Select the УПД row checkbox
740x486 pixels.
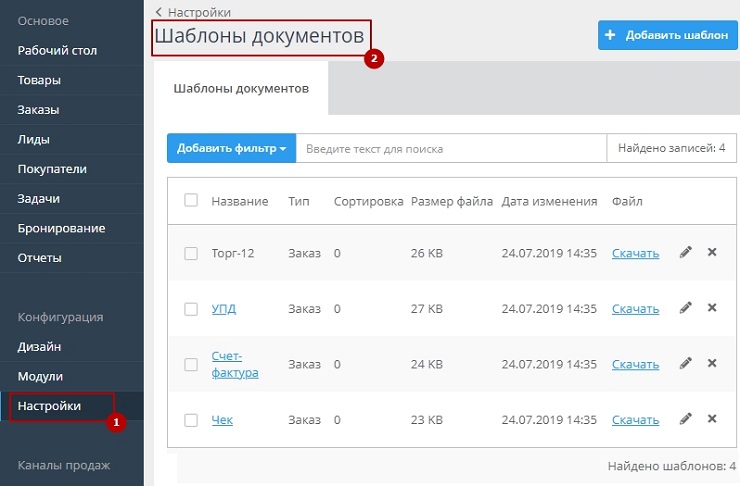(191, 309)
